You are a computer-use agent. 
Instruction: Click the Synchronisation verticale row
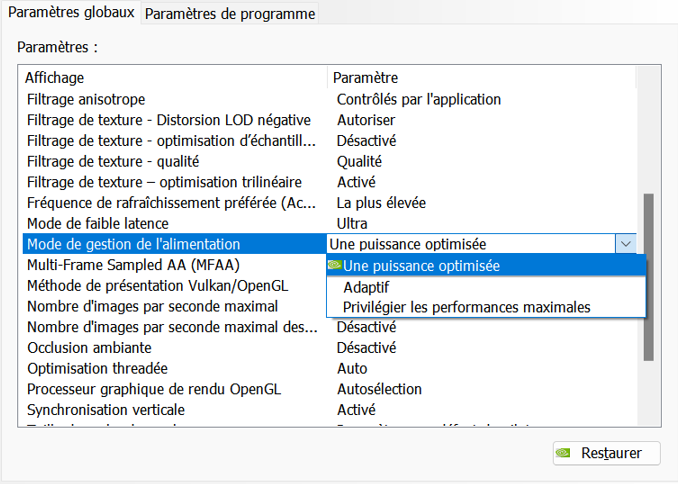pyautogui.click(x=106, y=410)
